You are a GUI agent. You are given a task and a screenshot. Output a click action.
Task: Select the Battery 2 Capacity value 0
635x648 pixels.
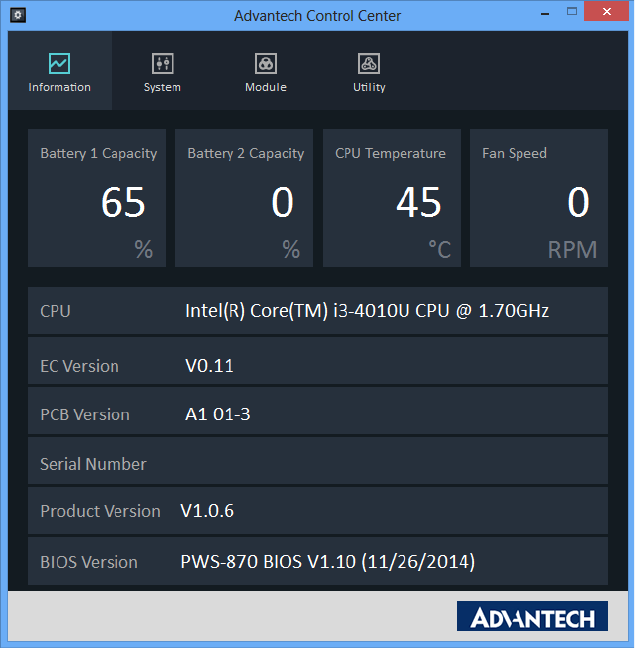(x=282, y=202)
